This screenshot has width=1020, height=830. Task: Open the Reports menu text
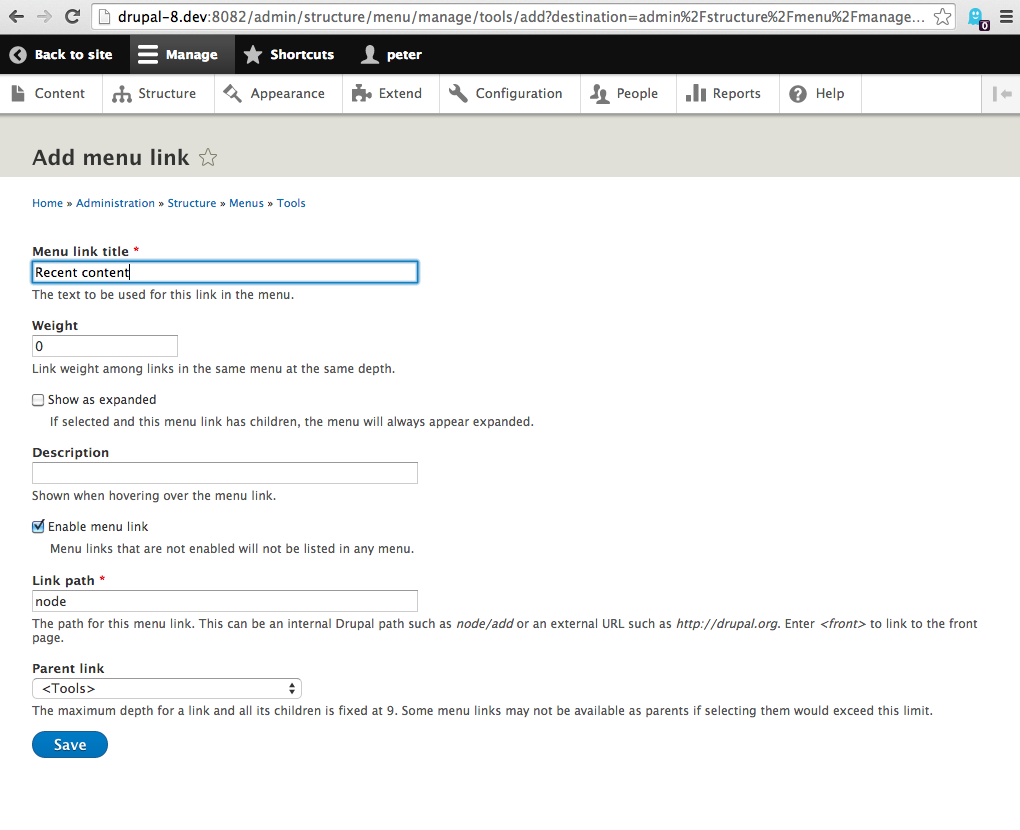(736, 94)
